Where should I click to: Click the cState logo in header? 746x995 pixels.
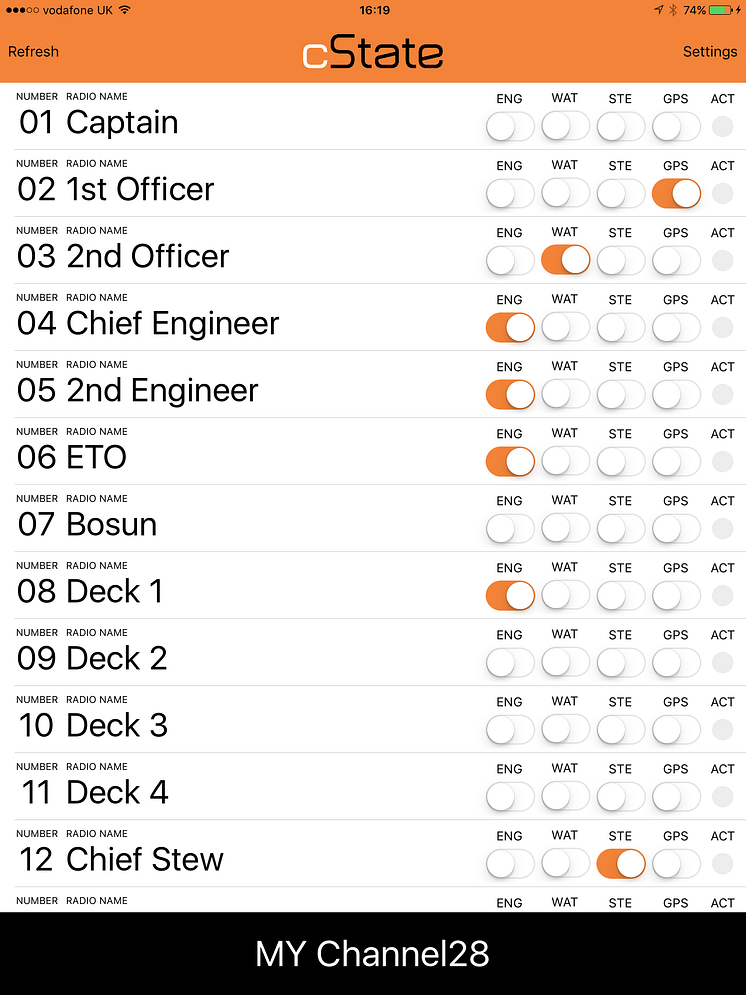[x=373, y=53]
